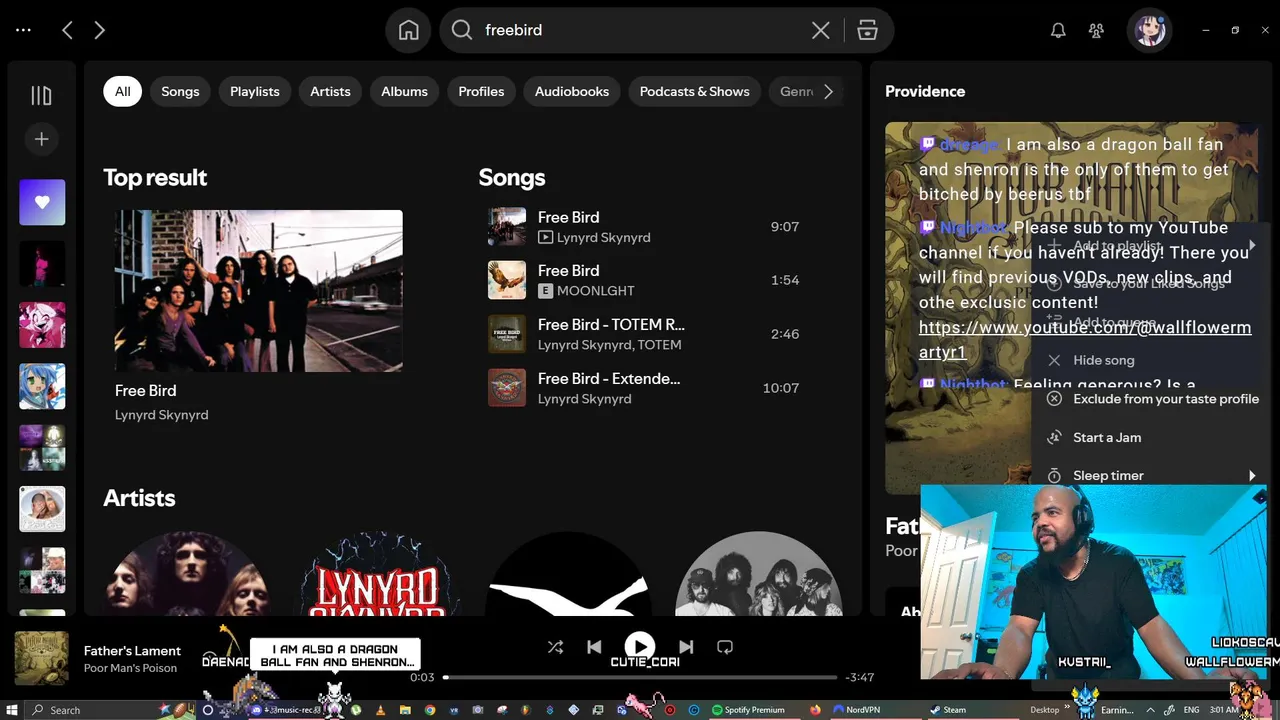The image size is (1280, 720).
Task: Open Liked Songs heart playlist
Action: [42, 202]
